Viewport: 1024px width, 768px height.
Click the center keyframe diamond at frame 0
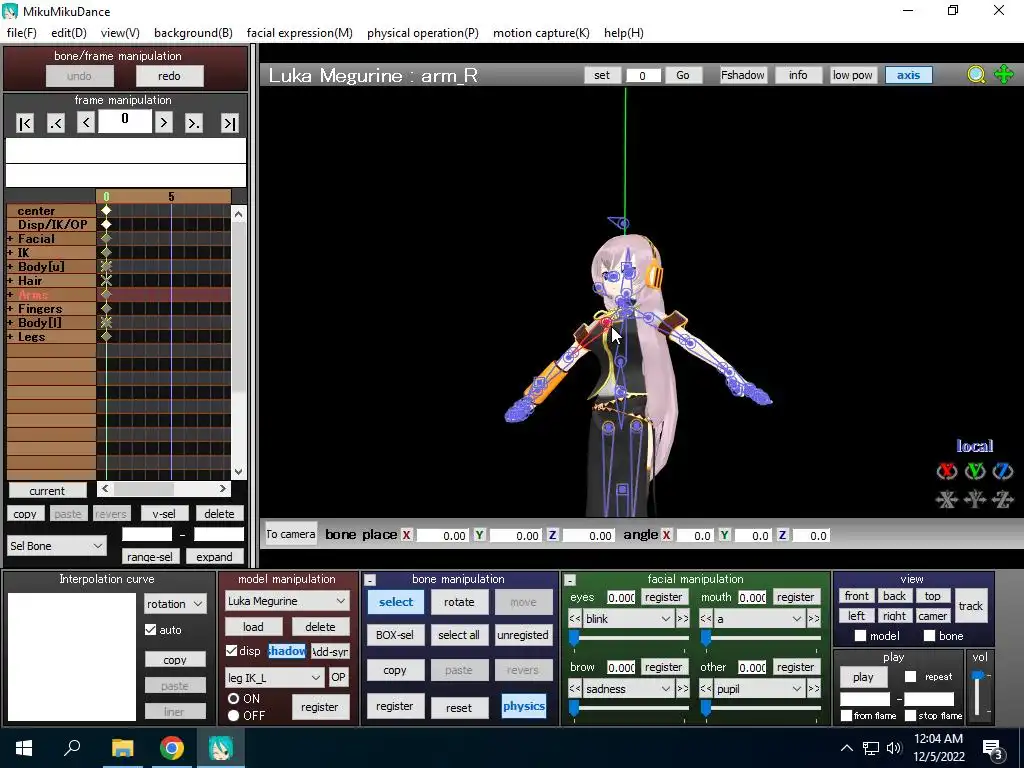coord(106,210)
